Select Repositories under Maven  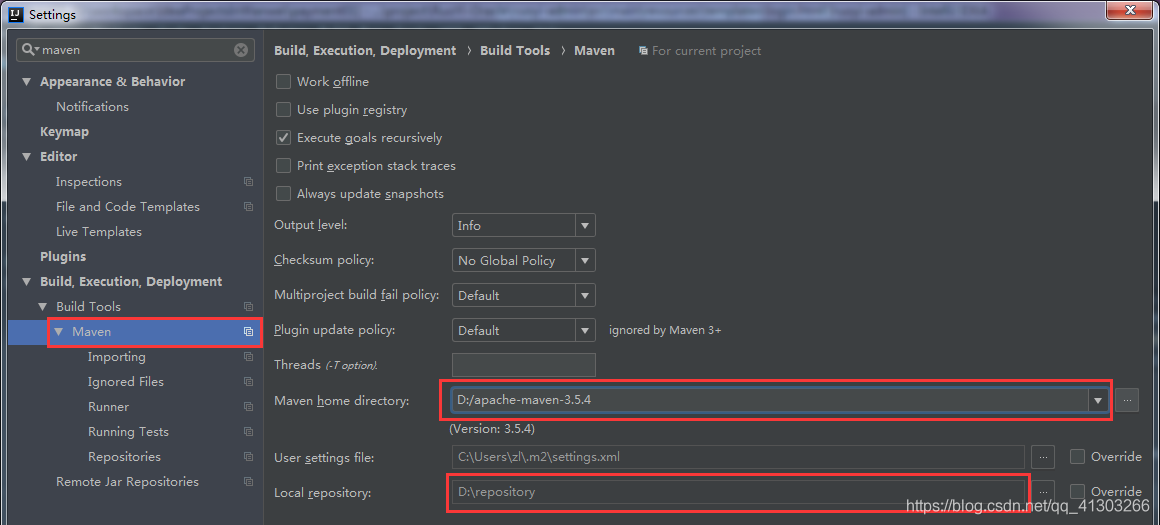[x=124, y=457]
